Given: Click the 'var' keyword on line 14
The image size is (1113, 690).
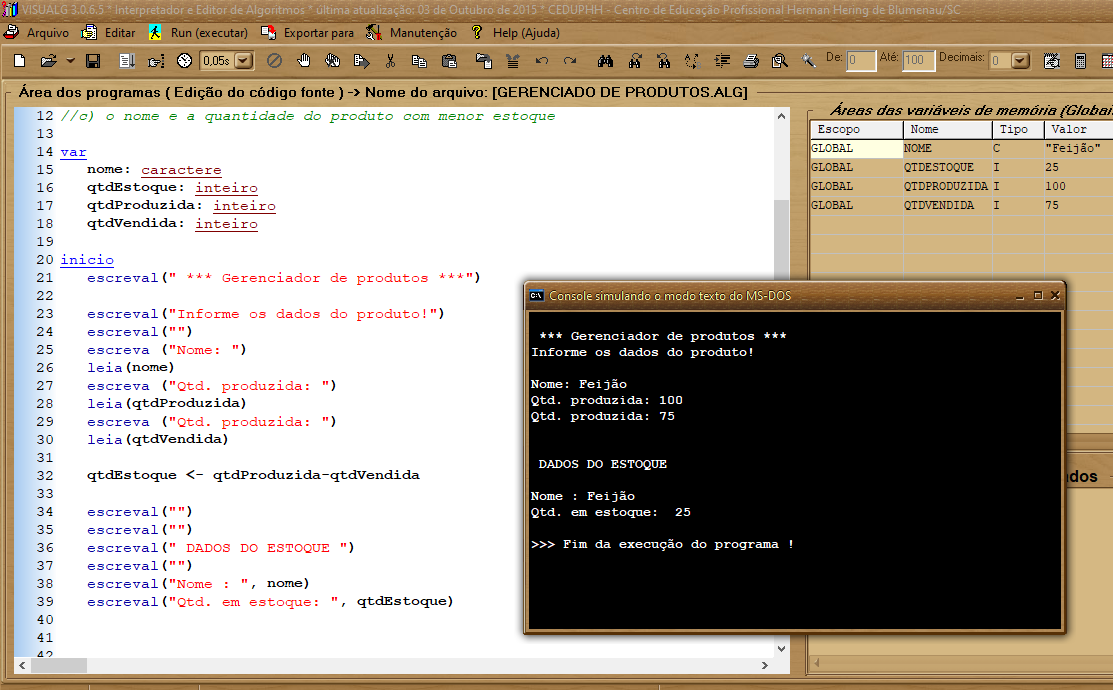Looking at the screenshot, I should point(73,152).
